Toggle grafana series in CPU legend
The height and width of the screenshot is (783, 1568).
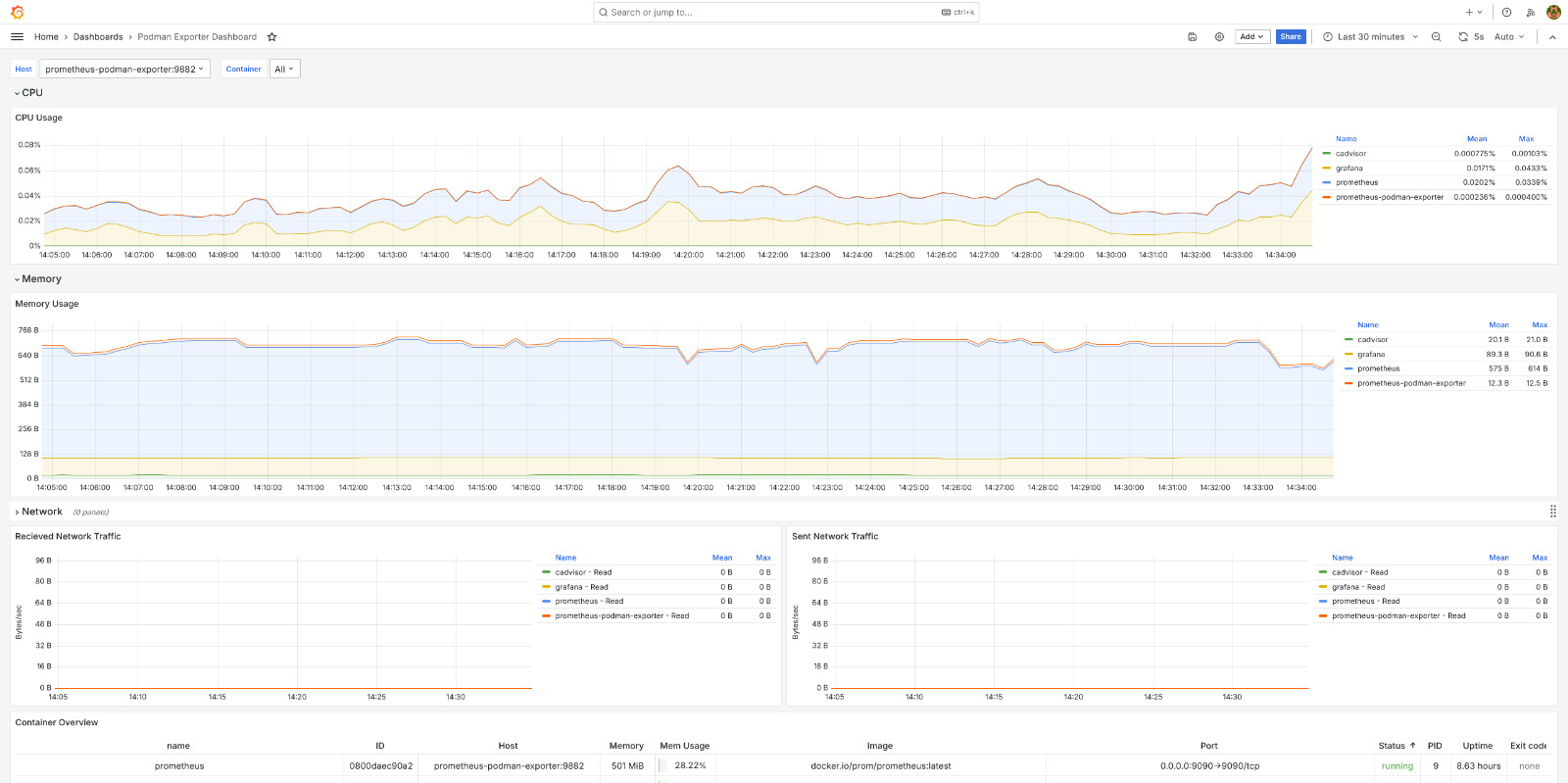[x=1348, y=169]
